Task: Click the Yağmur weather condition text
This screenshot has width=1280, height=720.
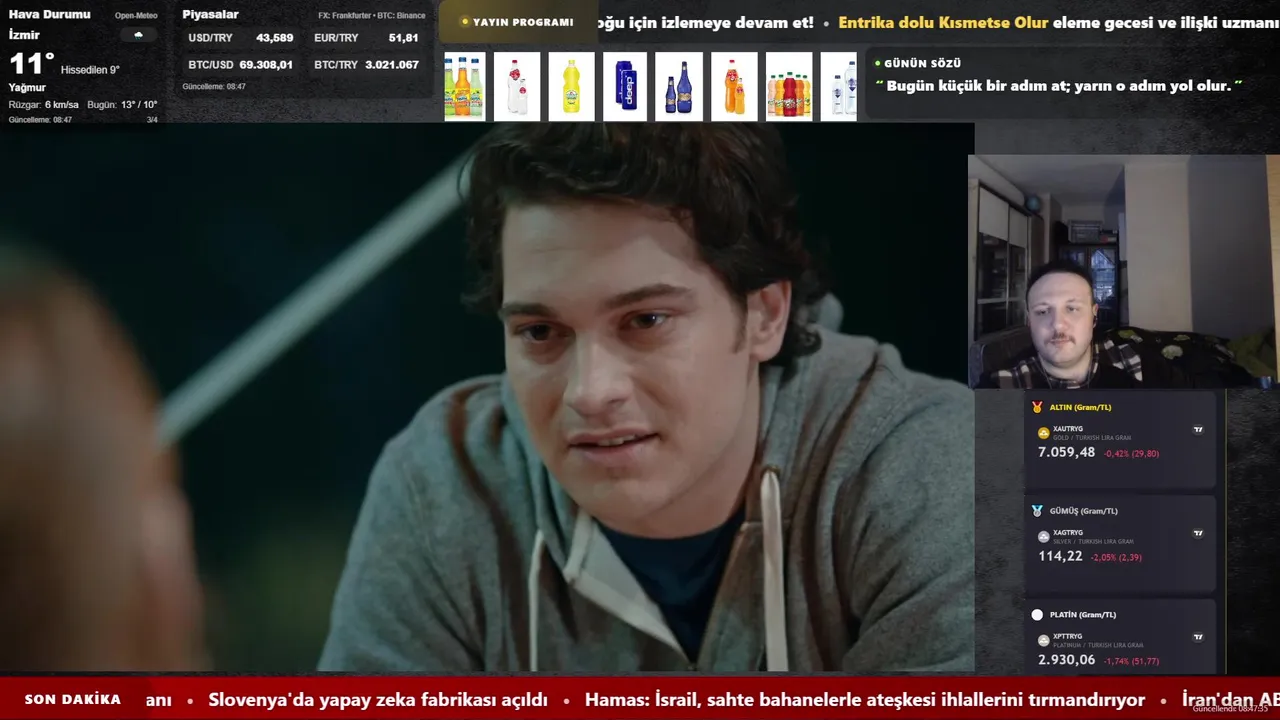Action: click(x=27, y=88)
